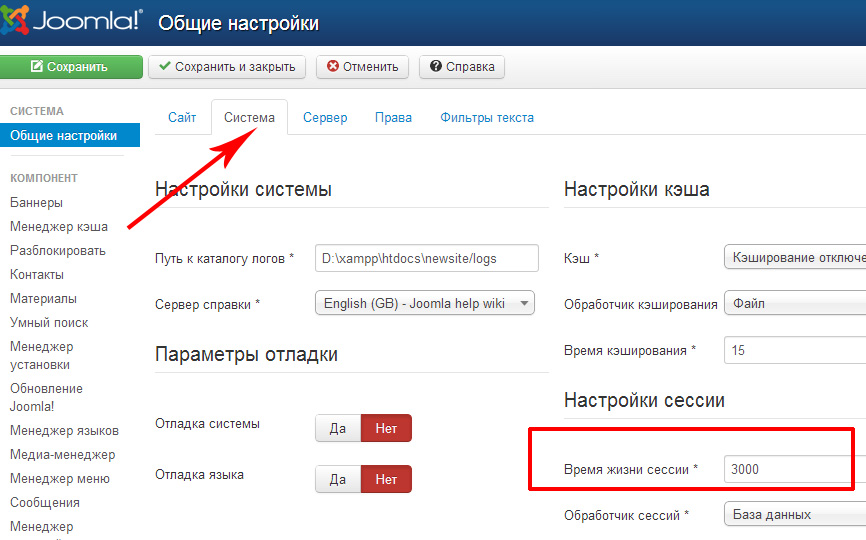Open Менеджер кэша in sidebar
The height and width of the screenshot is (540, 866).
[59, 226]
